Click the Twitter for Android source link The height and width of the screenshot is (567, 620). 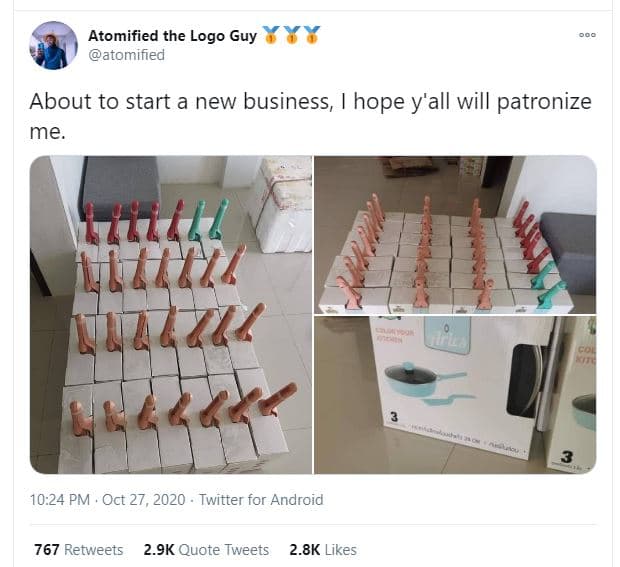coord(261,500)
